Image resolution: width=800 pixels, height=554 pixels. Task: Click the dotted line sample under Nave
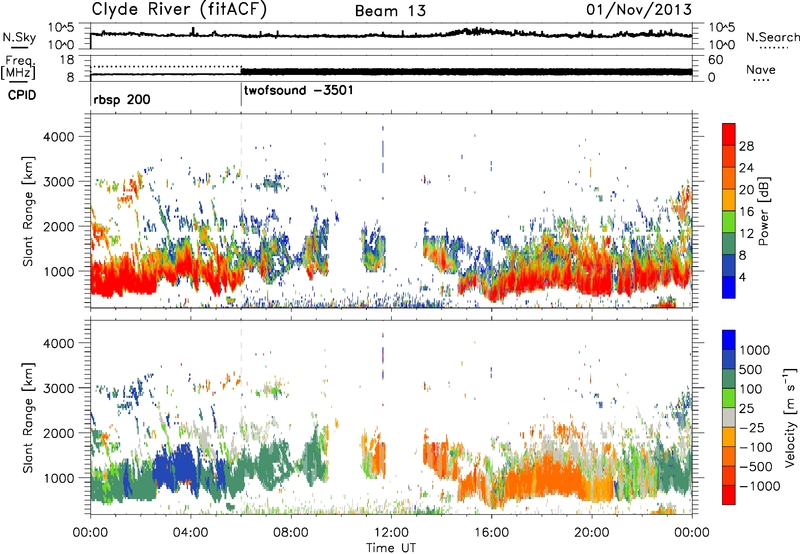[761, 81]
